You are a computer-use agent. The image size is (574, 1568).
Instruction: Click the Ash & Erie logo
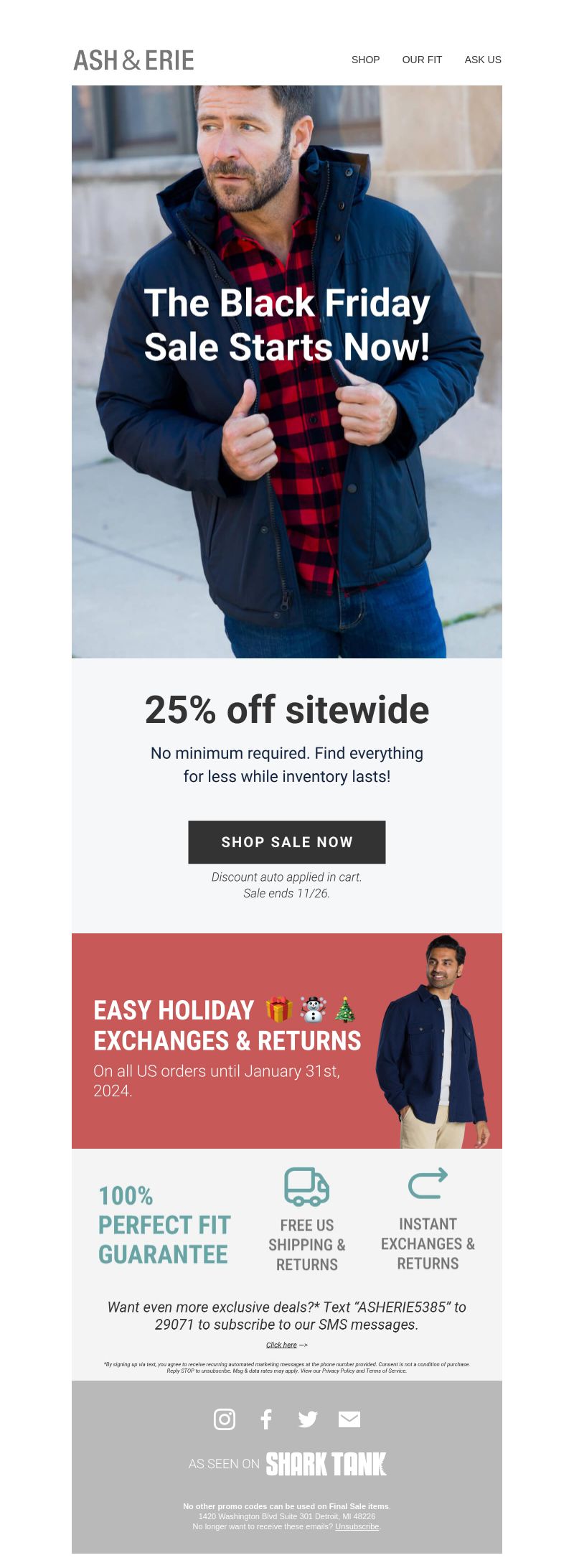tap(134, 60)
